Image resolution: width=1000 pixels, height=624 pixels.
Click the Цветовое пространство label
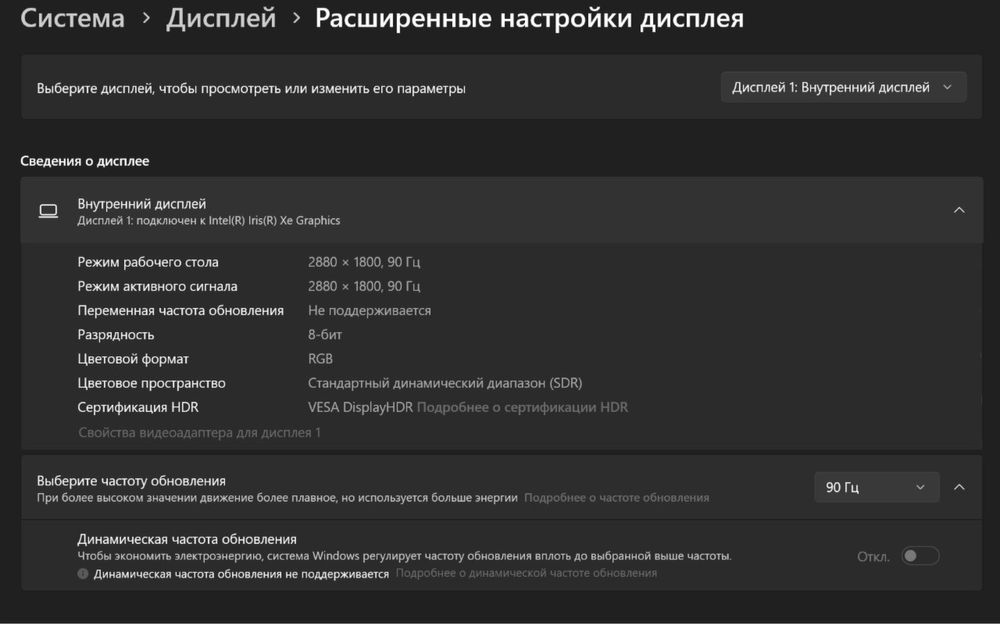[151, 383]
